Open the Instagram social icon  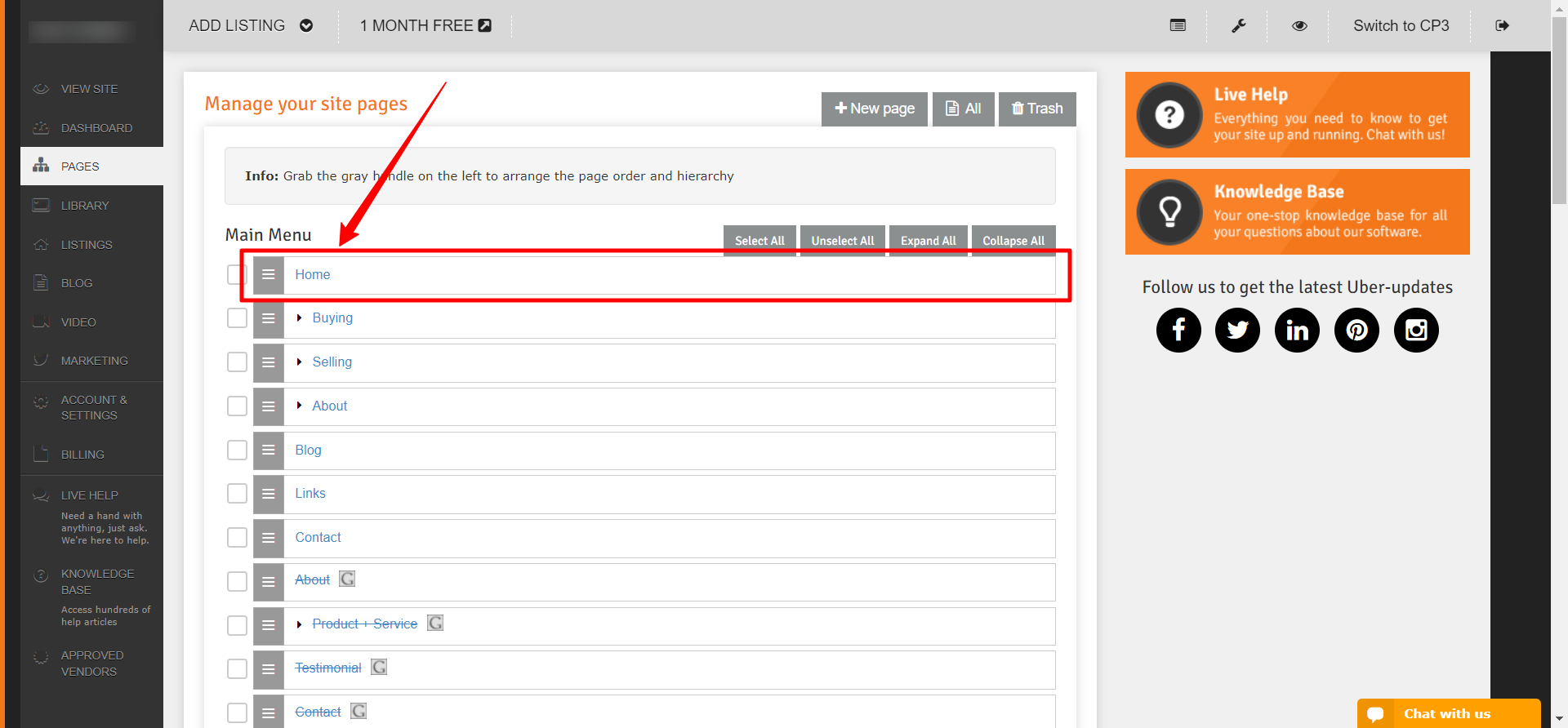(x=1416, y=330)
